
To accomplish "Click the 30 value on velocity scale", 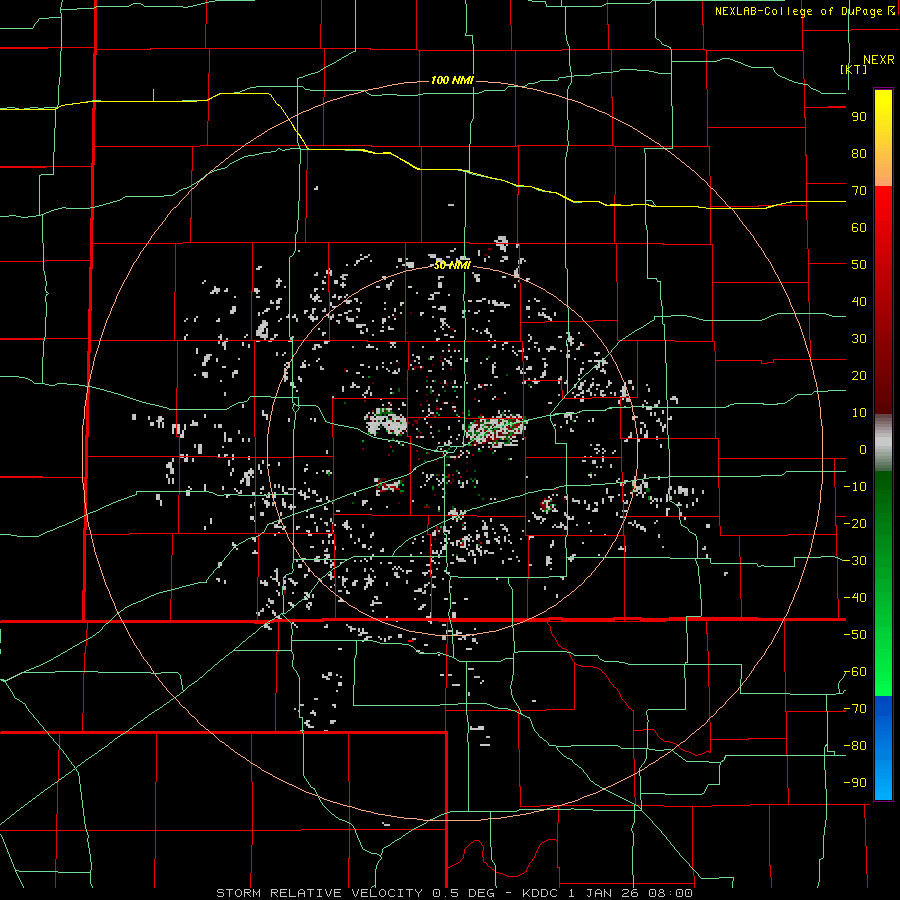I will (x=859, y=339).
